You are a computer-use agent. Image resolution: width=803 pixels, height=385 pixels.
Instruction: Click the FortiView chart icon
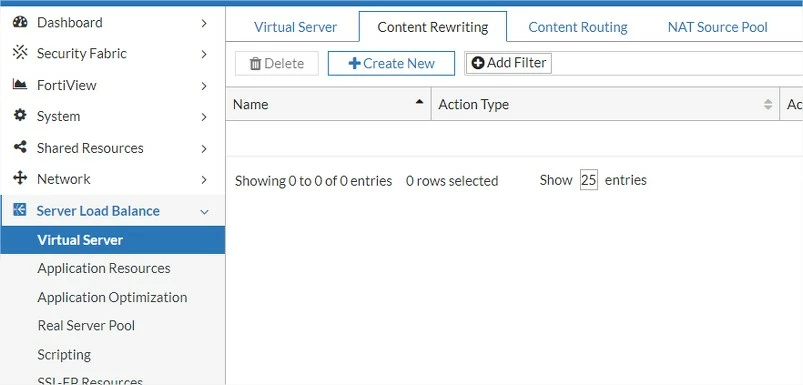[20, 84]
